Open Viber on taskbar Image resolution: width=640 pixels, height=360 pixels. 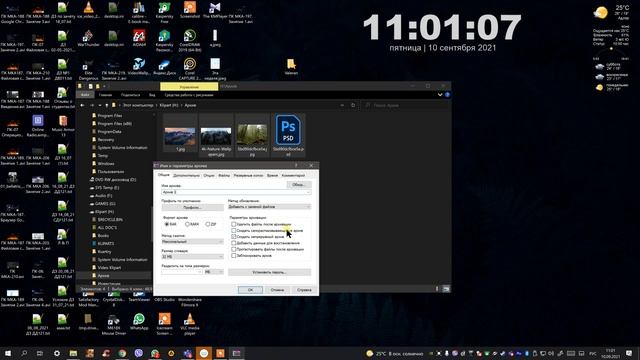[139, 353]
